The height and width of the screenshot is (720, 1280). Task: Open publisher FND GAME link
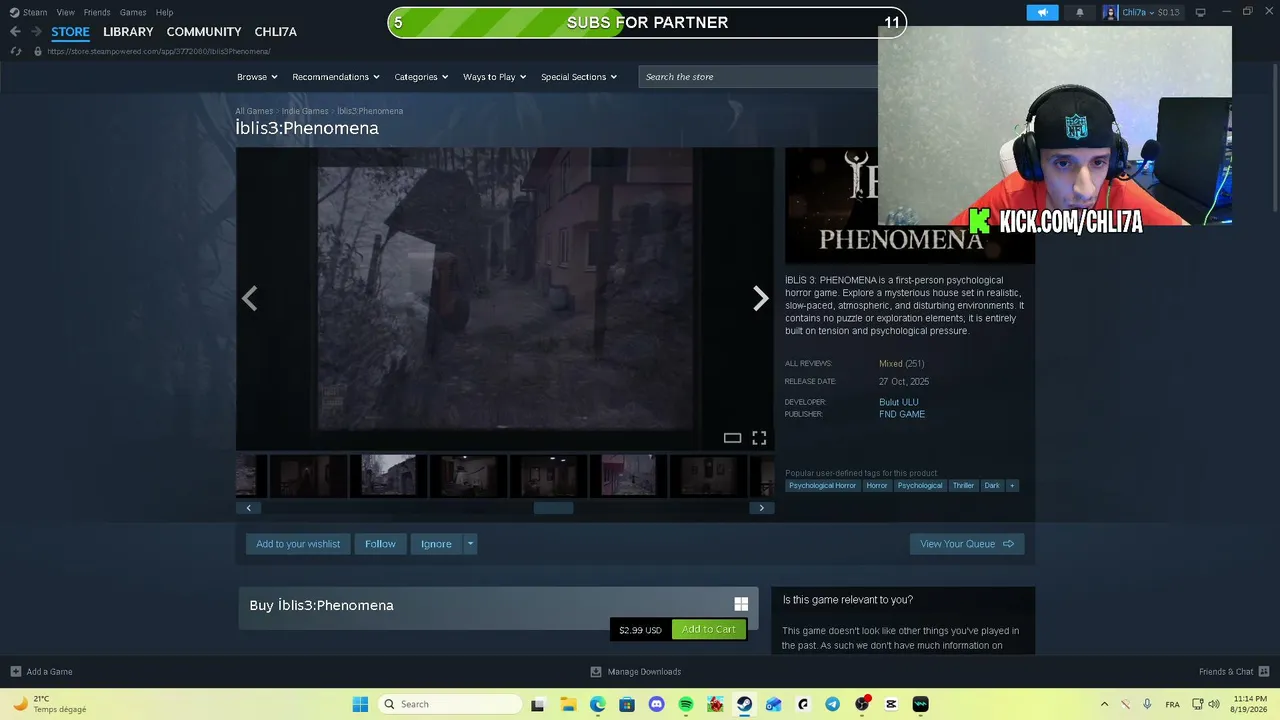point(902,414)
